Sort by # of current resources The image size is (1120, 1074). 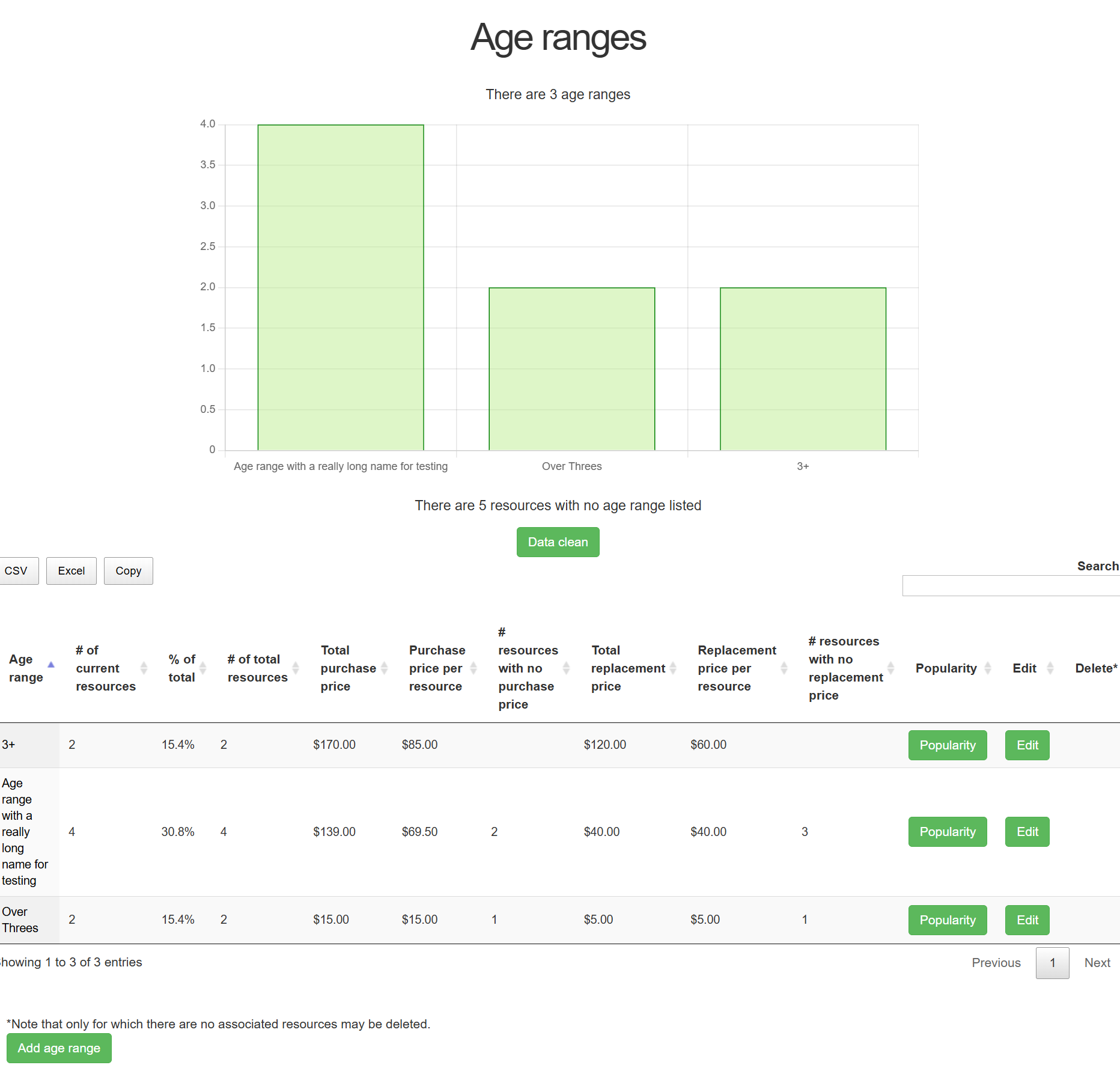click(106, 668)
